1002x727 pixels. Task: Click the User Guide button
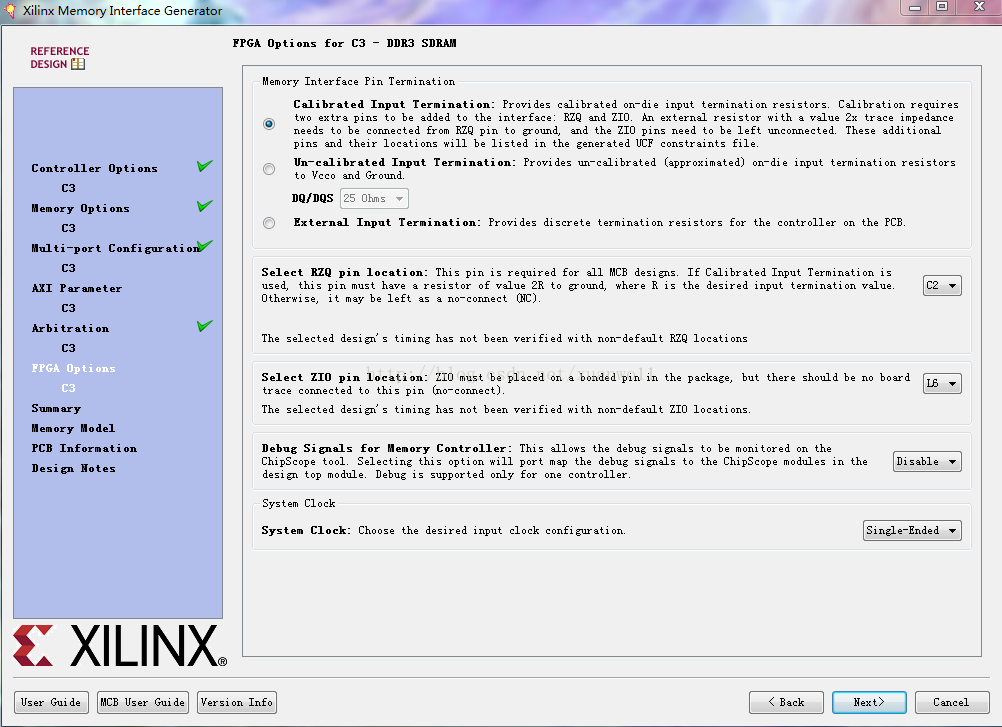click(x=51, y=702)
